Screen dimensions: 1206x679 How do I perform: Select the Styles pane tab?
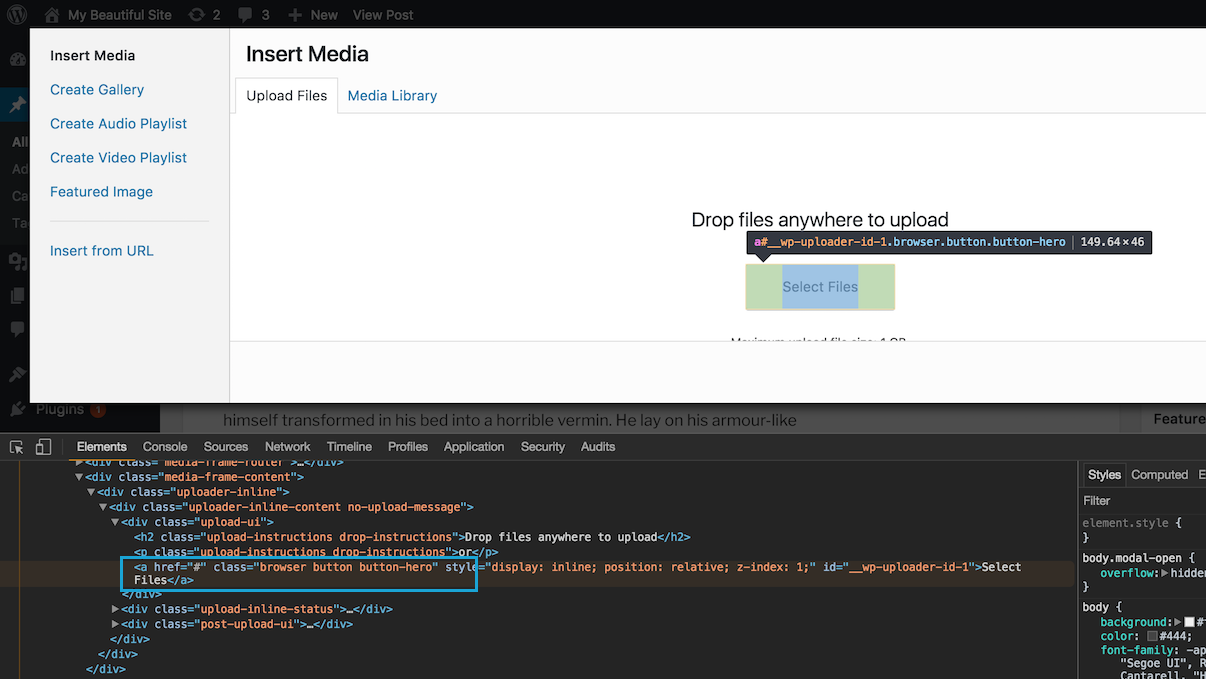pos(1104,475)
